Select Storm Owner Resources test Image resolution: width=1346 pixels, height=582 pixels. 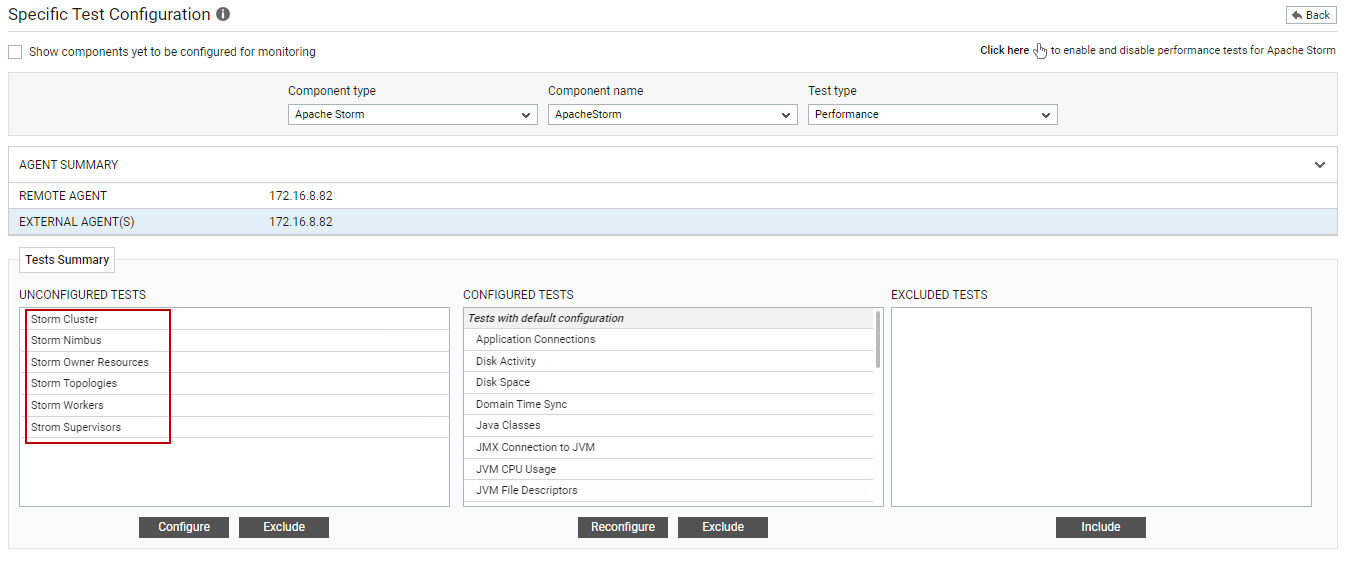pos(235,362)
